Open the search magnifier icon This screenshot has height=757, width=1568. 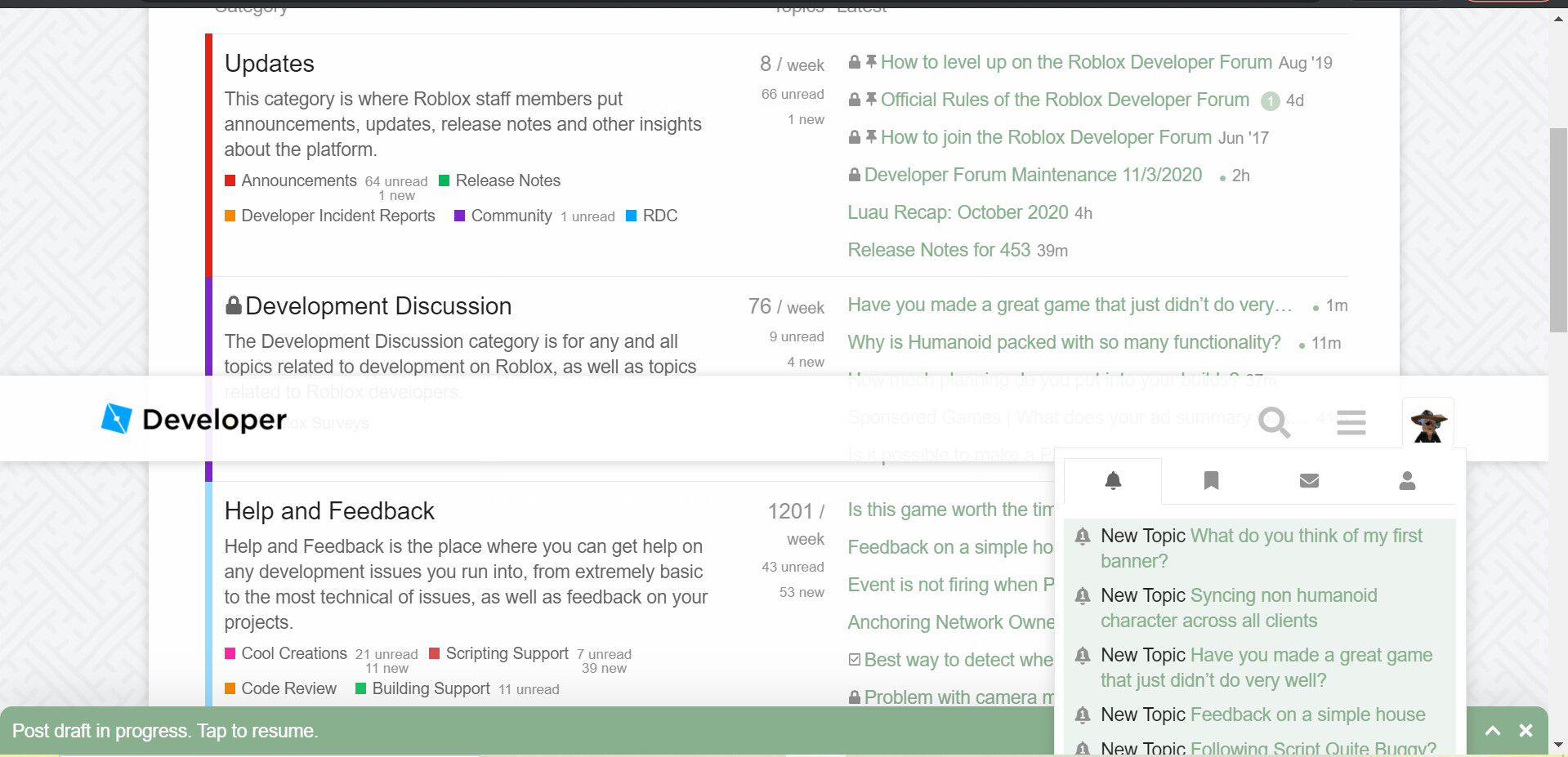(1274, 422)
